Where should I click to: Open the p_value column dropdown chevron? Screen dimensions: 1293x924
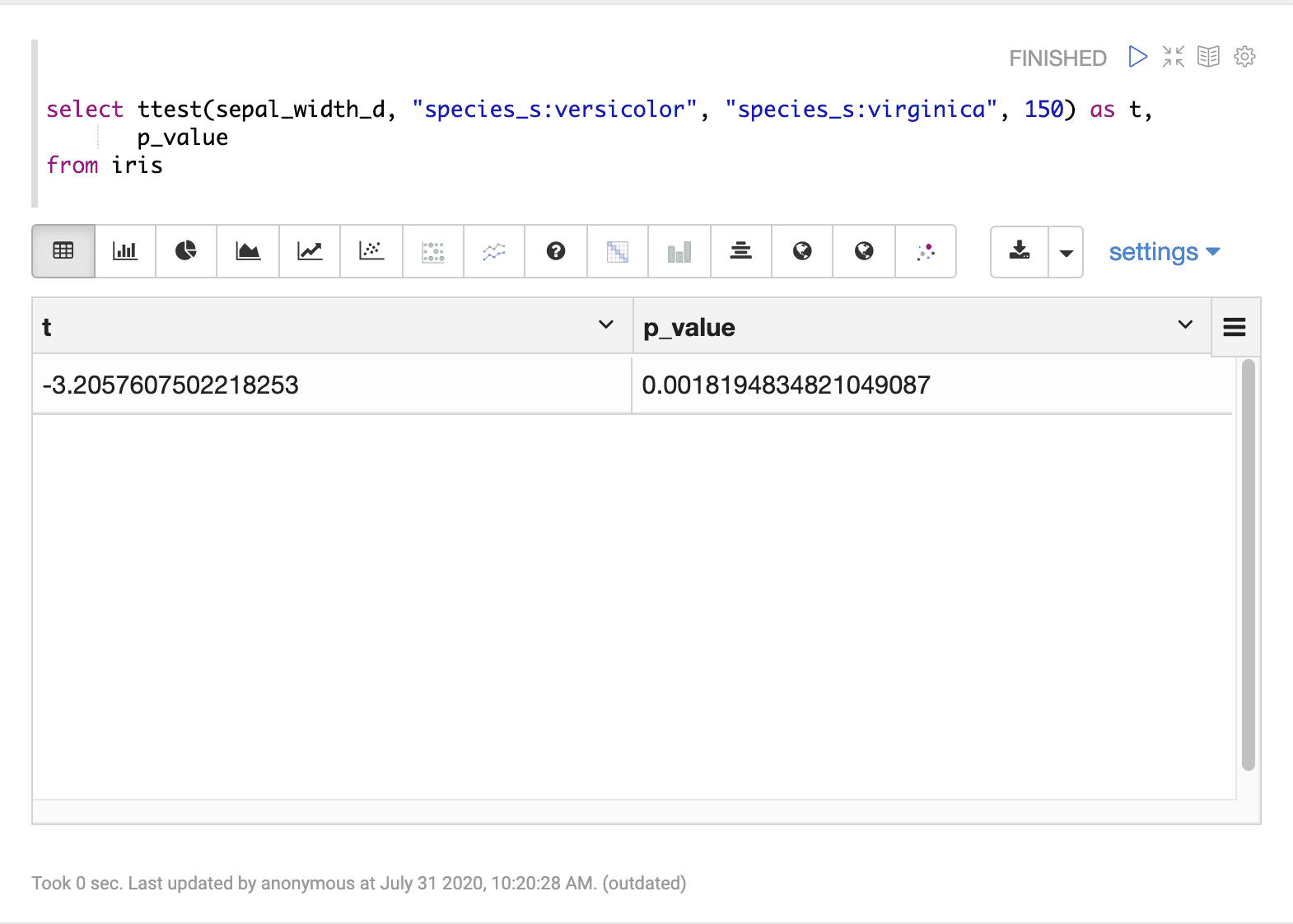point(1185,325)
